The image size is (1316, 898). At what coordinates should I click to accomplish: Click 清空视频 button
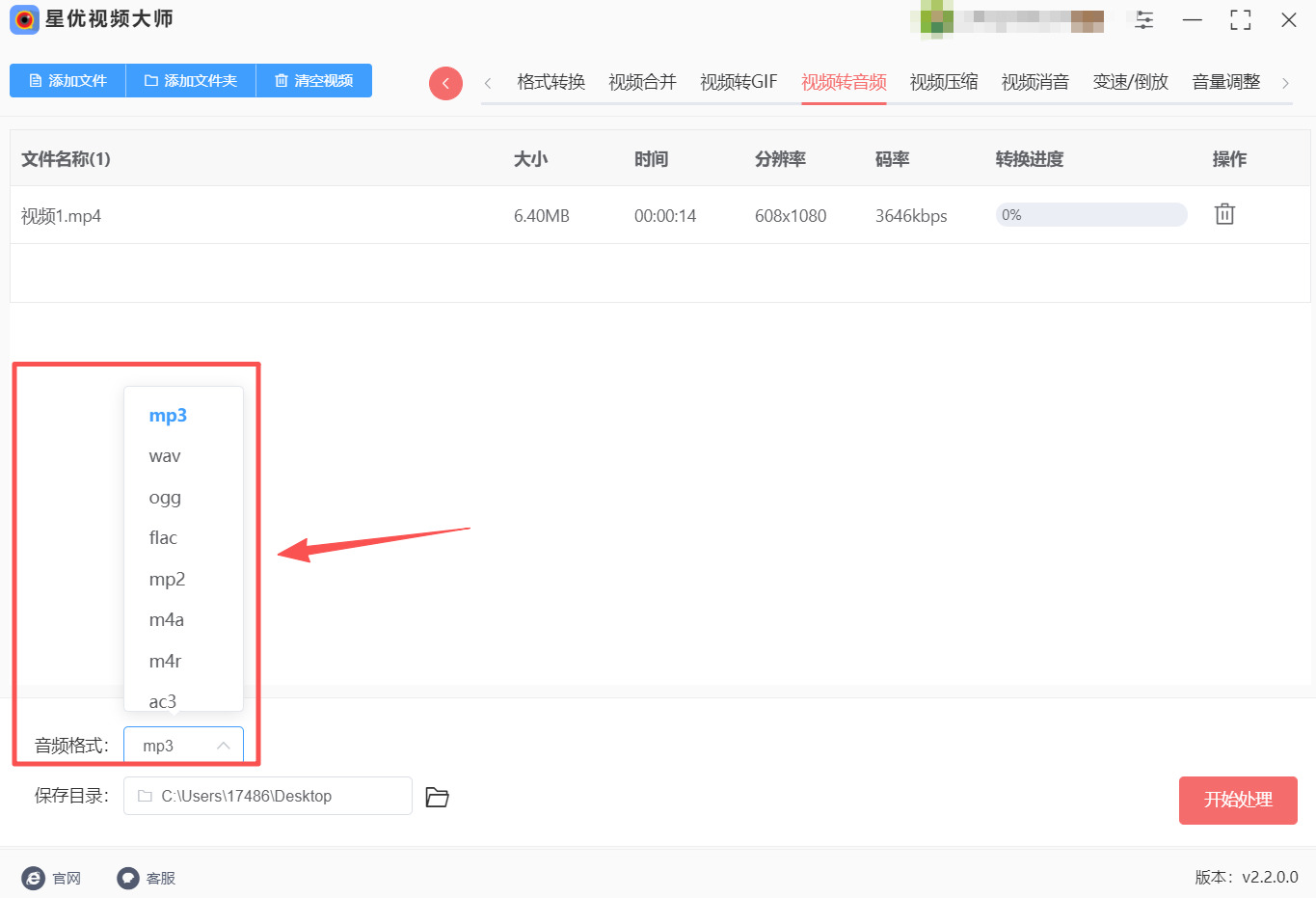tap(314, 81)
